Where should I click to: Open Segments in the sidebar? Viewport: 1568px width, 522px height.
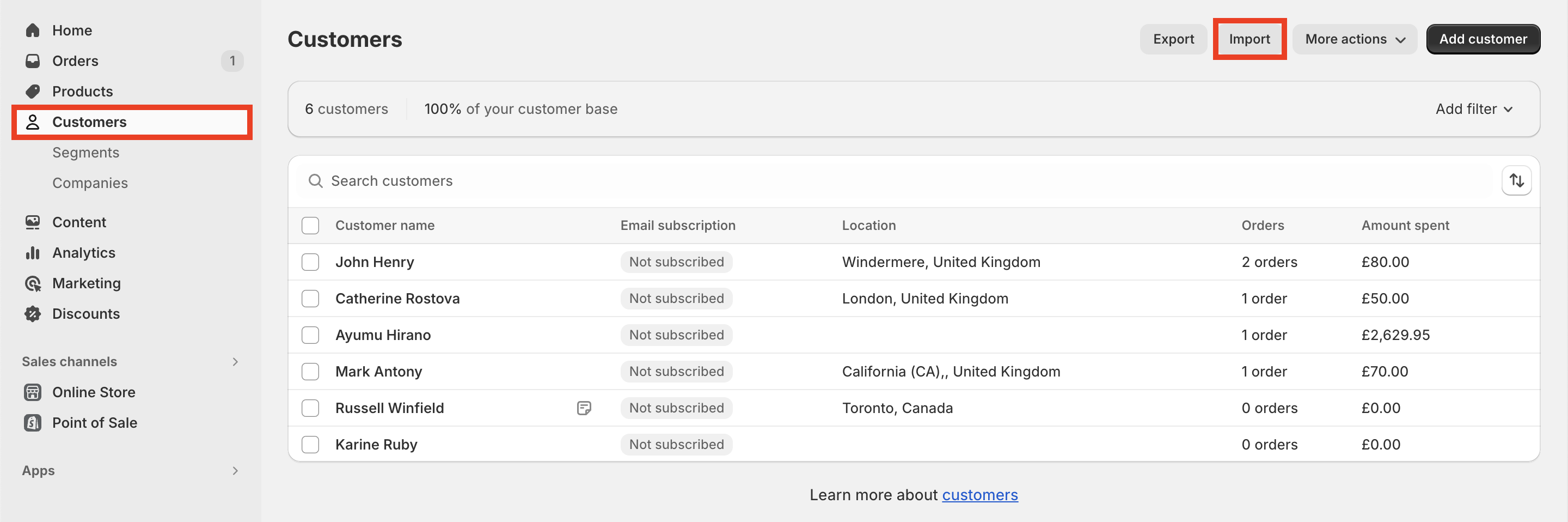click(86, 153)
